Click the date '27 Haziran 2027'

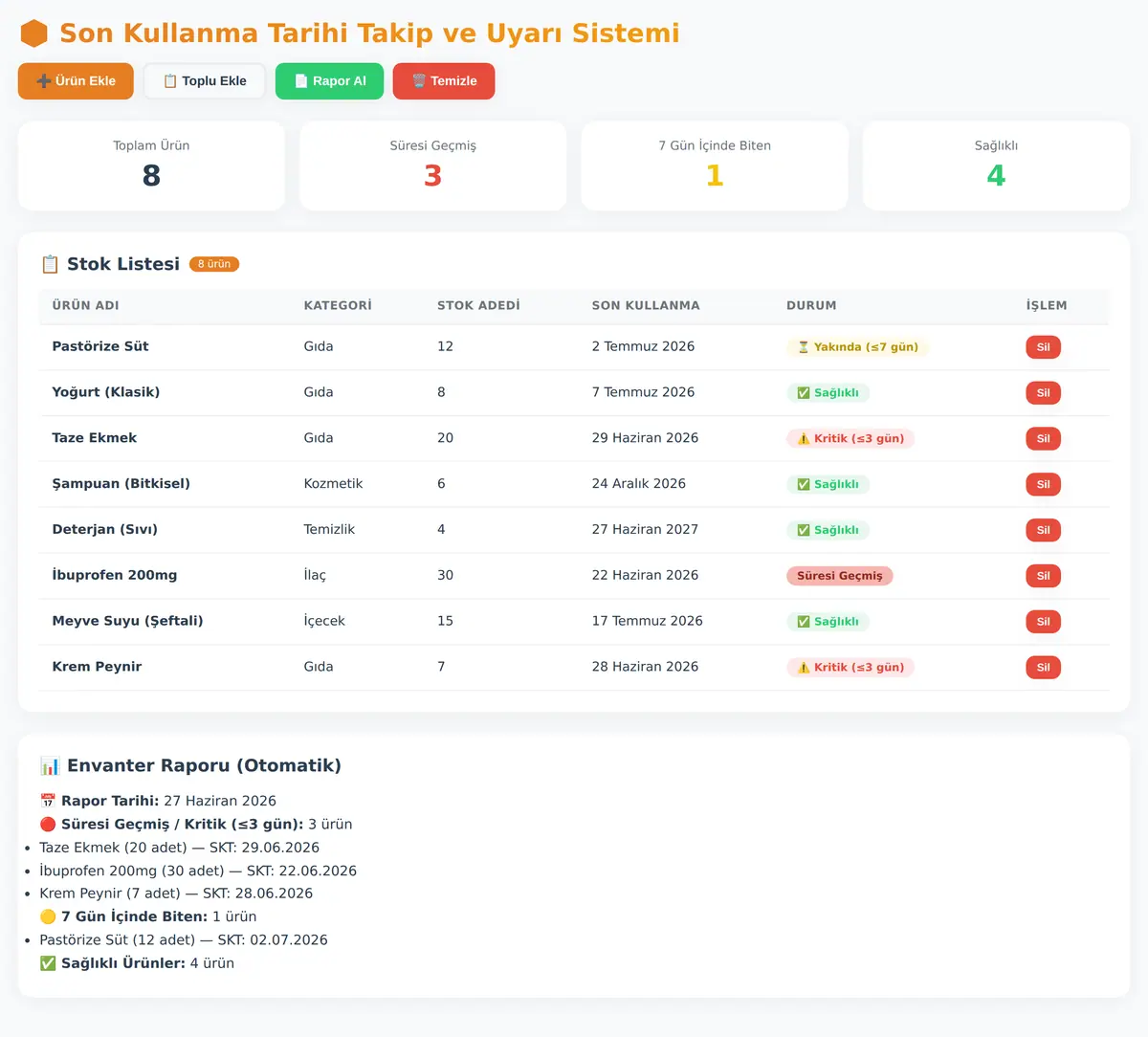(645, 529)
